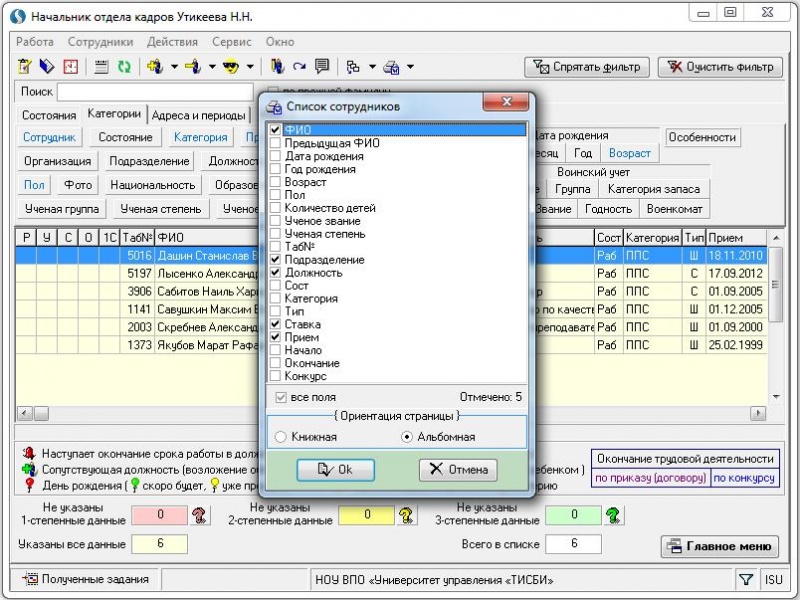The image size is (800, 600).
Task: Select the row with Таб№ 1373
Action: [391, 345]
